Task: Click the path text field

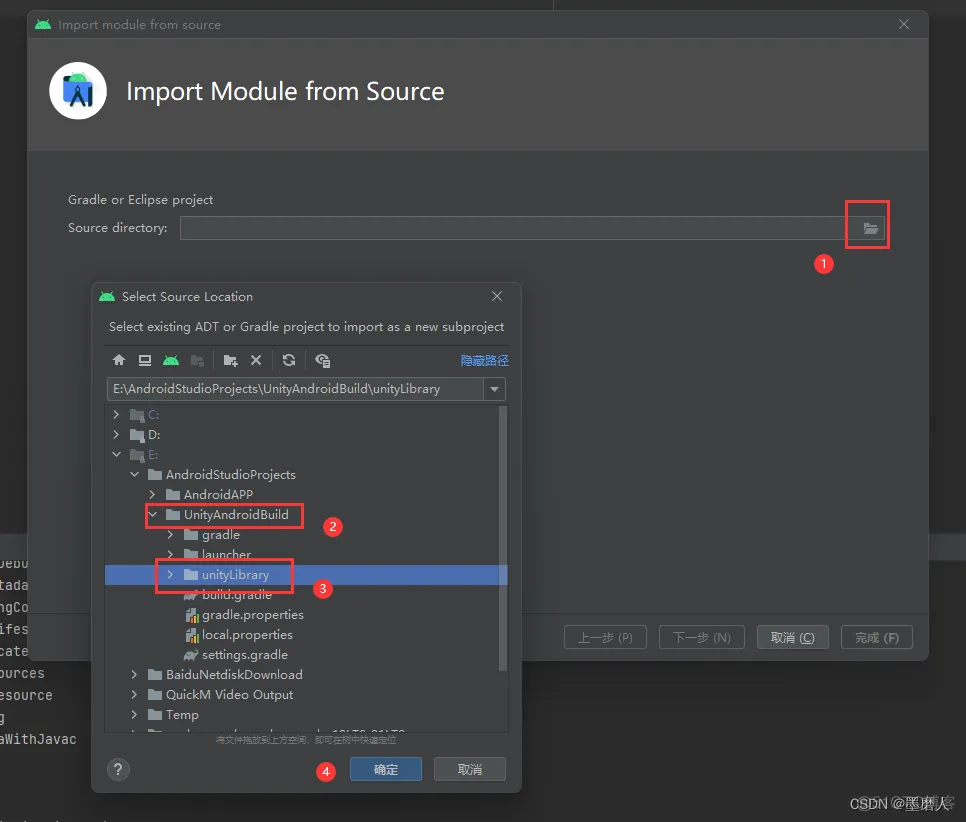Action: pyautogui.click(x=295, y=389)
